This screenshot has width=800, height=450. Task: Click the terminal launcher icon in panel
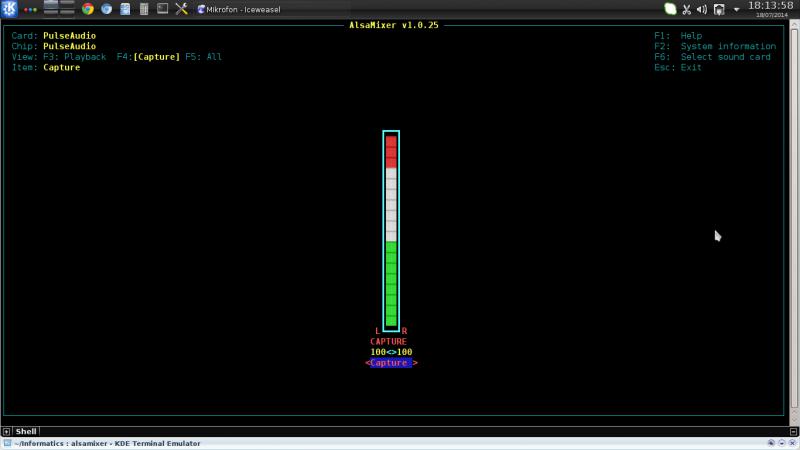[x=162, y=9]
